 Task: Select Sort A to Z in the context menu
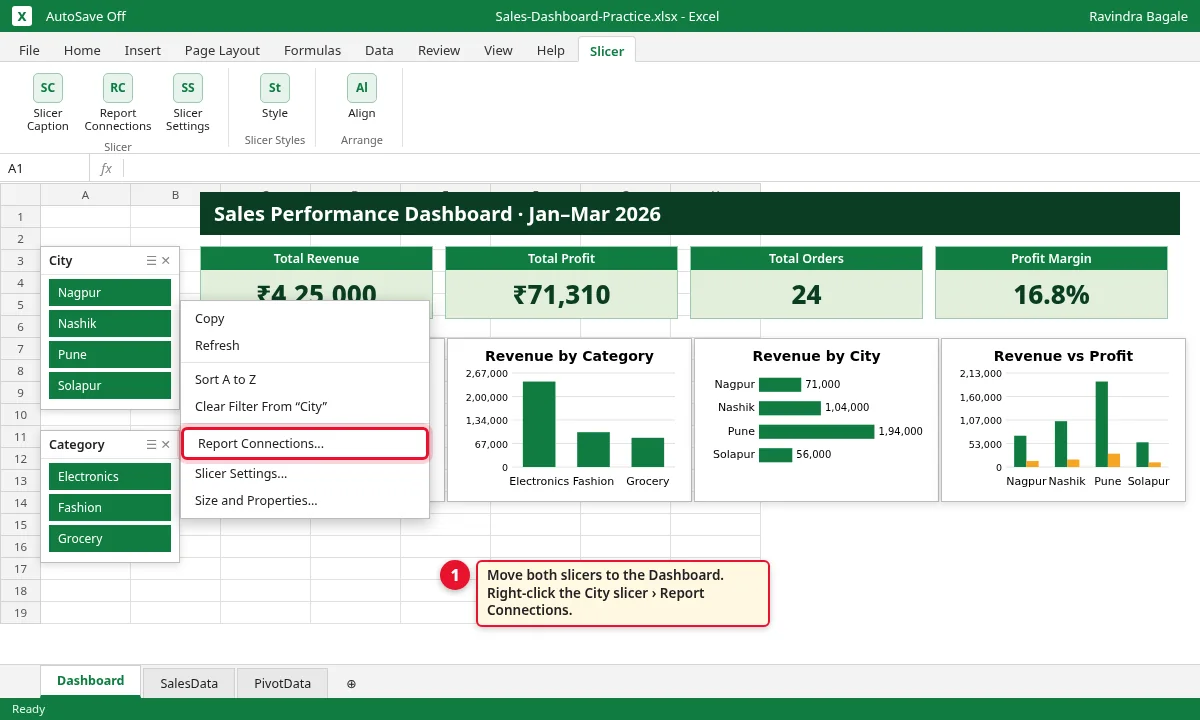tap(305, 380)
